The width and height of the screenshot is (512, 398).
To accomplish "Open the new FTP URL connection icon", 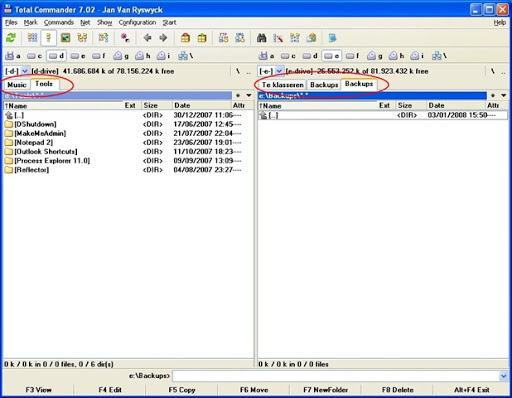I will (x=240, y=38).
